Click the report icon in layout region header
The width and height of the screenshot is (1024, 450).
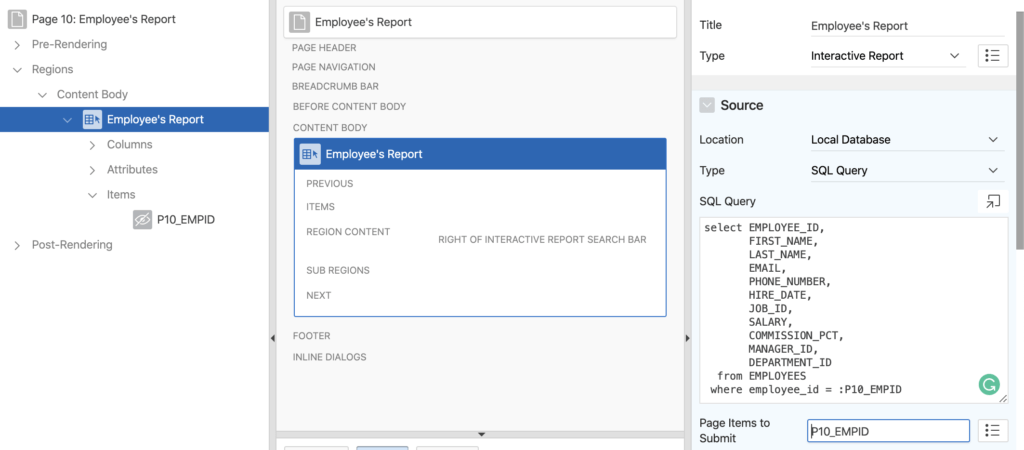(310, 154)
